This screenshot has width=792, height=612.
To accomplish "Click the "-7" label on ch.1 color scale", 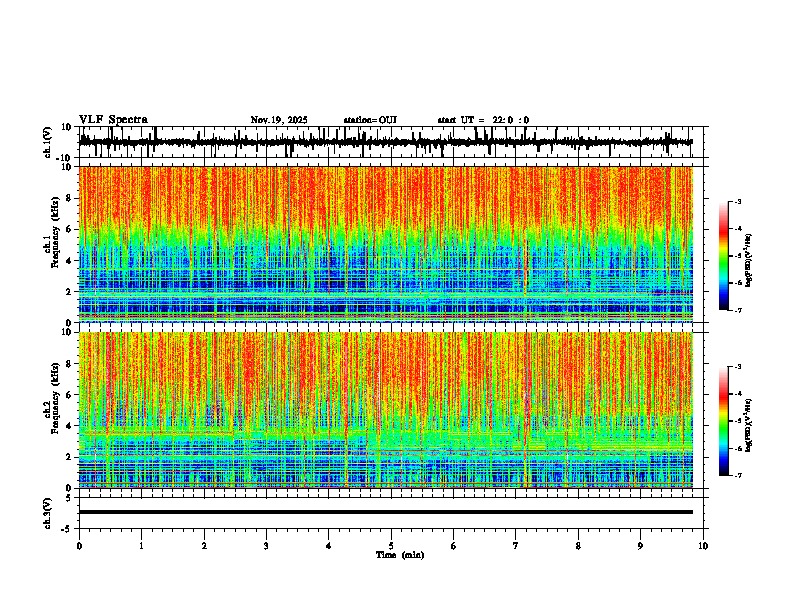I will (x=738, y=310).
